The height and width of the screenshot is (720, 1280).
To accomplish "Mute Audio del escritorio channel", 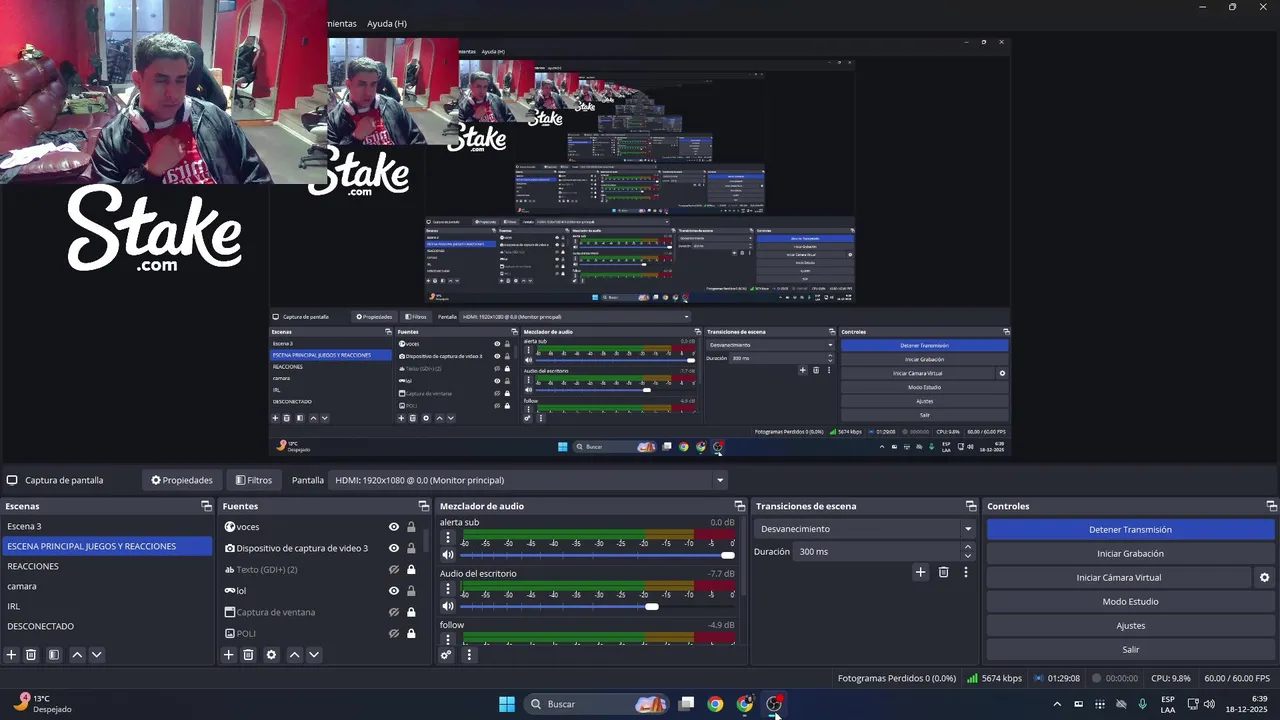I will [448, 606].
